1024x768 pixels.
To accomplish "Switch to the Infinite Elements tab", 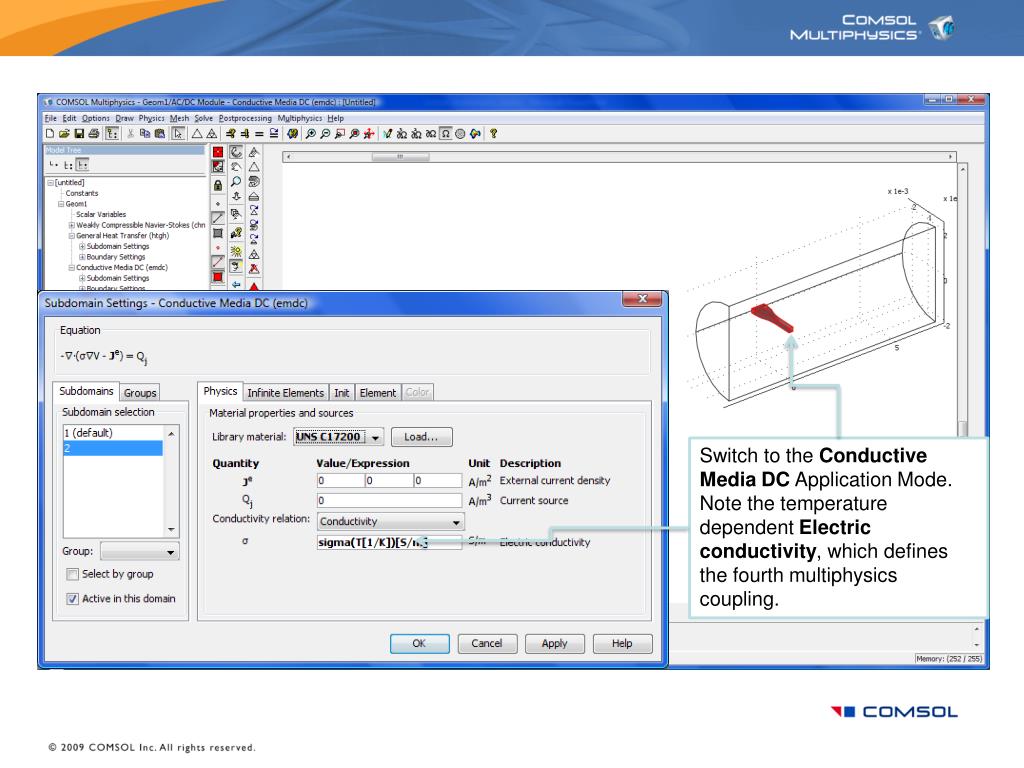I will tap(285, 392).
